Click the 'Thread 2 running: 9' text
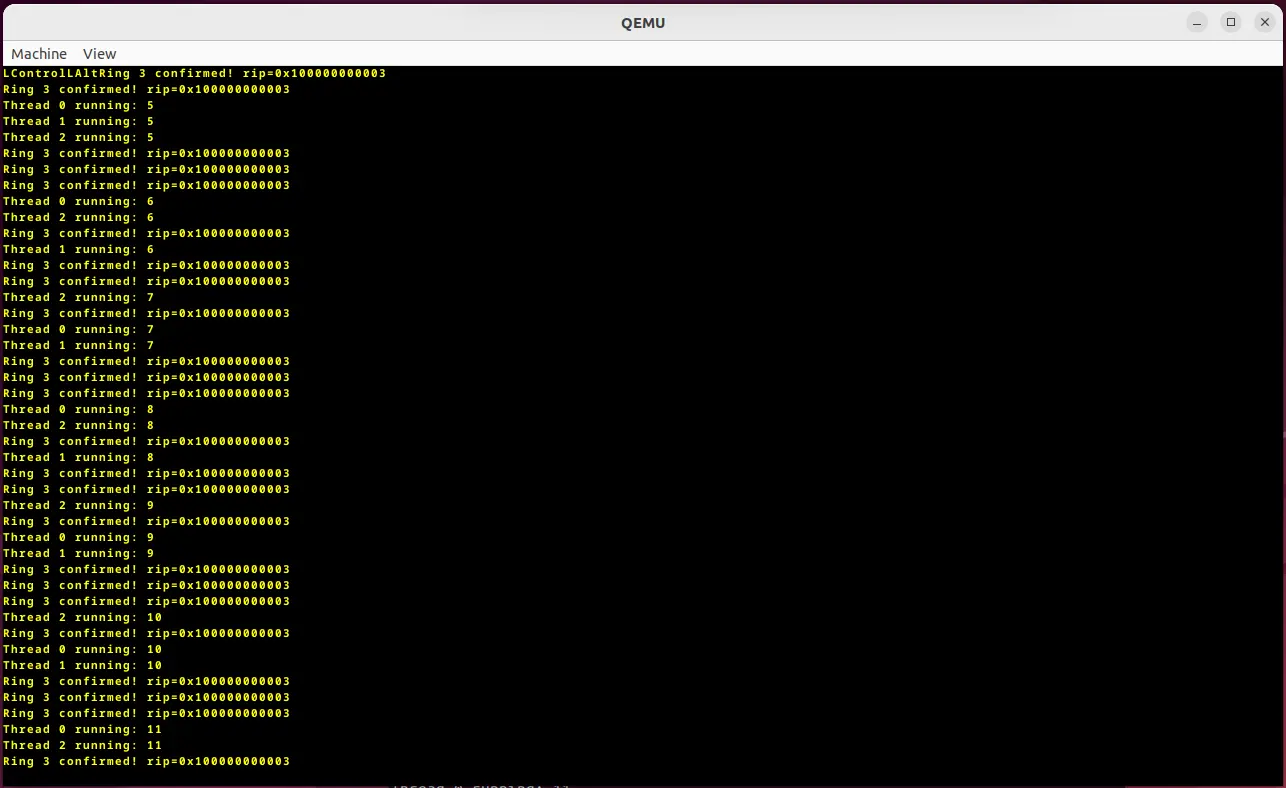1286x788 pixels. point(78,506)
